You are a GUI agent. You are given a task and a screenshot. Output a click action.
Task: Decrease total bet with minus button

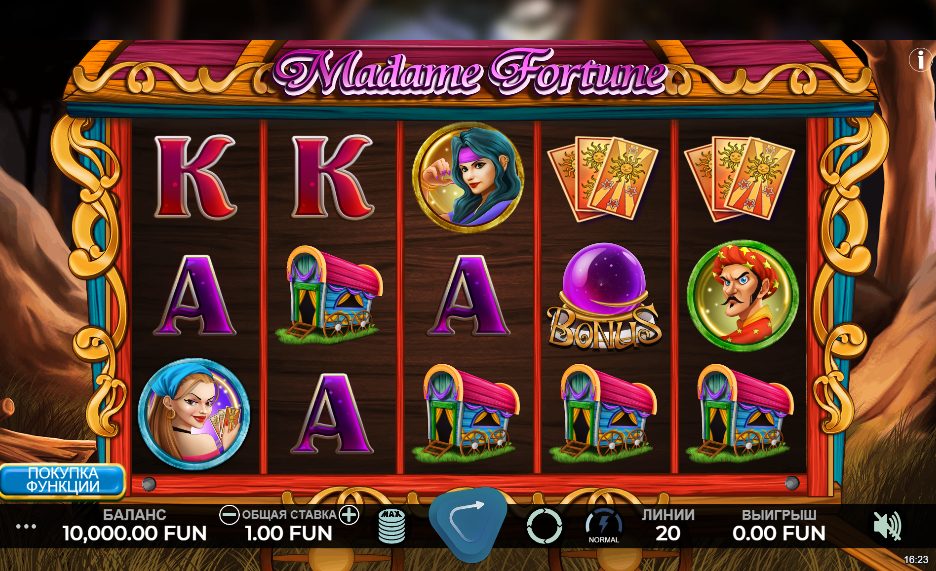click(229, 515)
